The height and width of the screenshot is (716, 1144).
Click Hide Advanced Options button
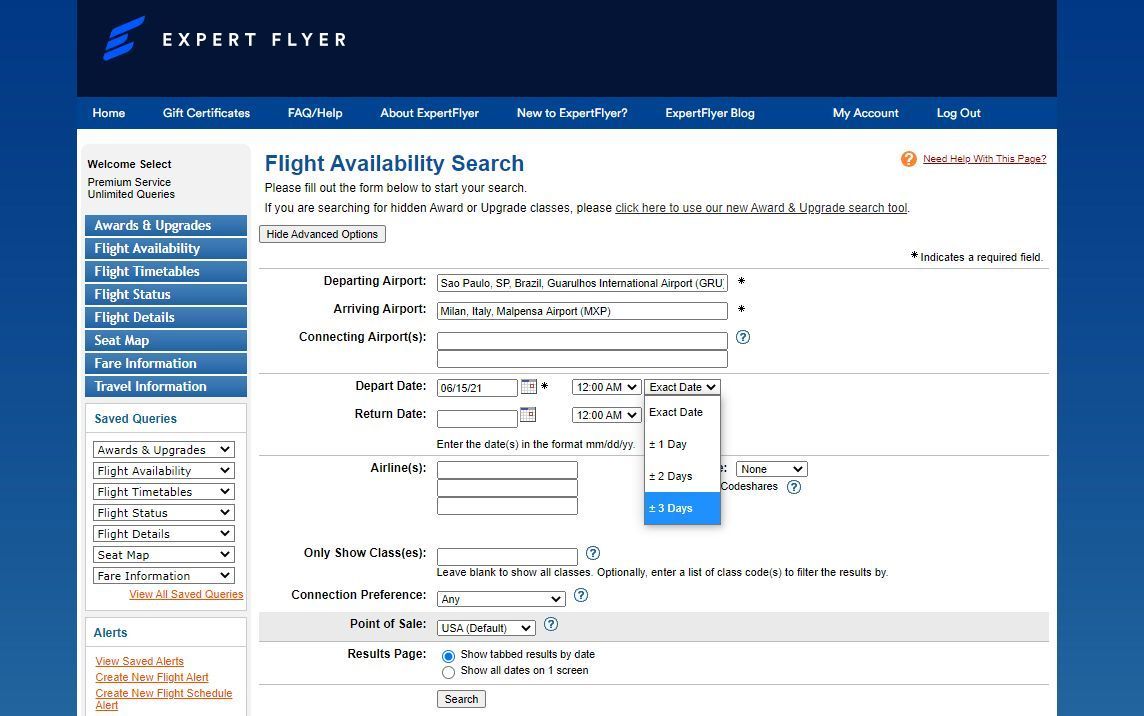tap(322, 234)
